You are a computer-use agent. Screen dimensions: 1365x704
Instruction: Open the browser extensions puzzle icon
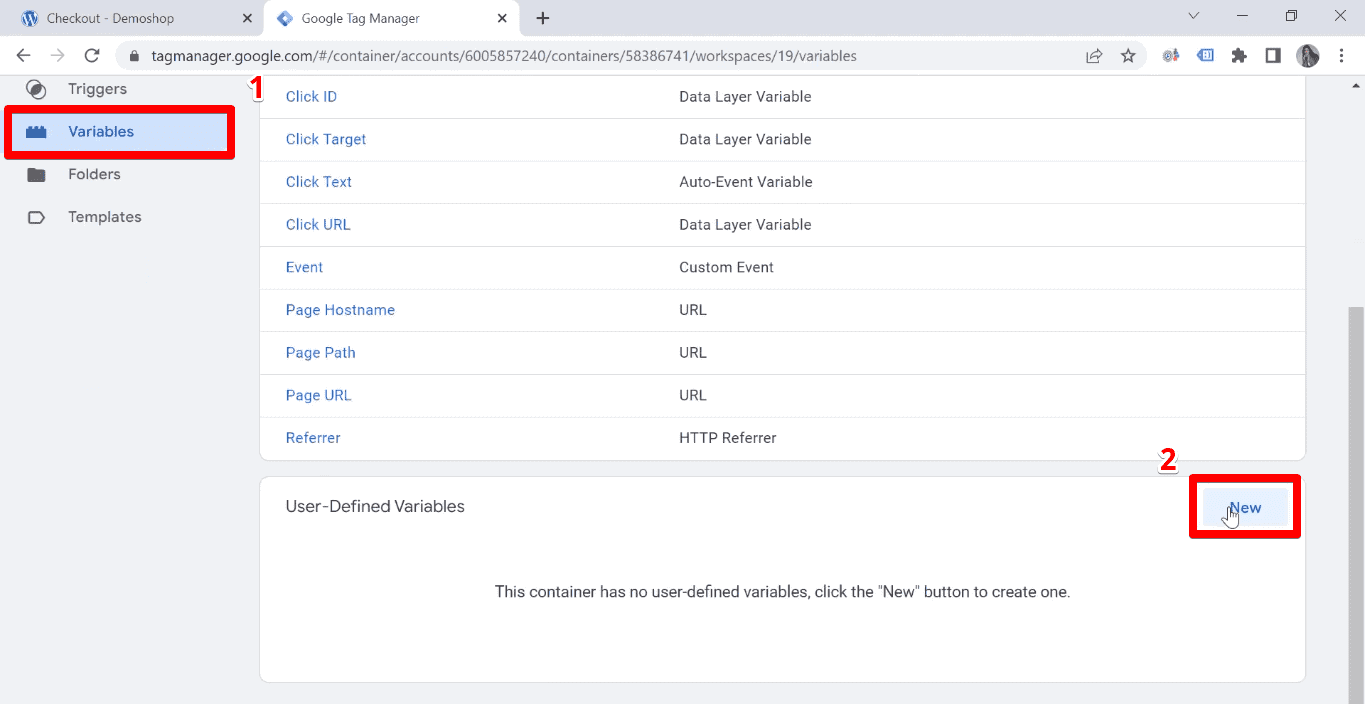pos(1239,56)
